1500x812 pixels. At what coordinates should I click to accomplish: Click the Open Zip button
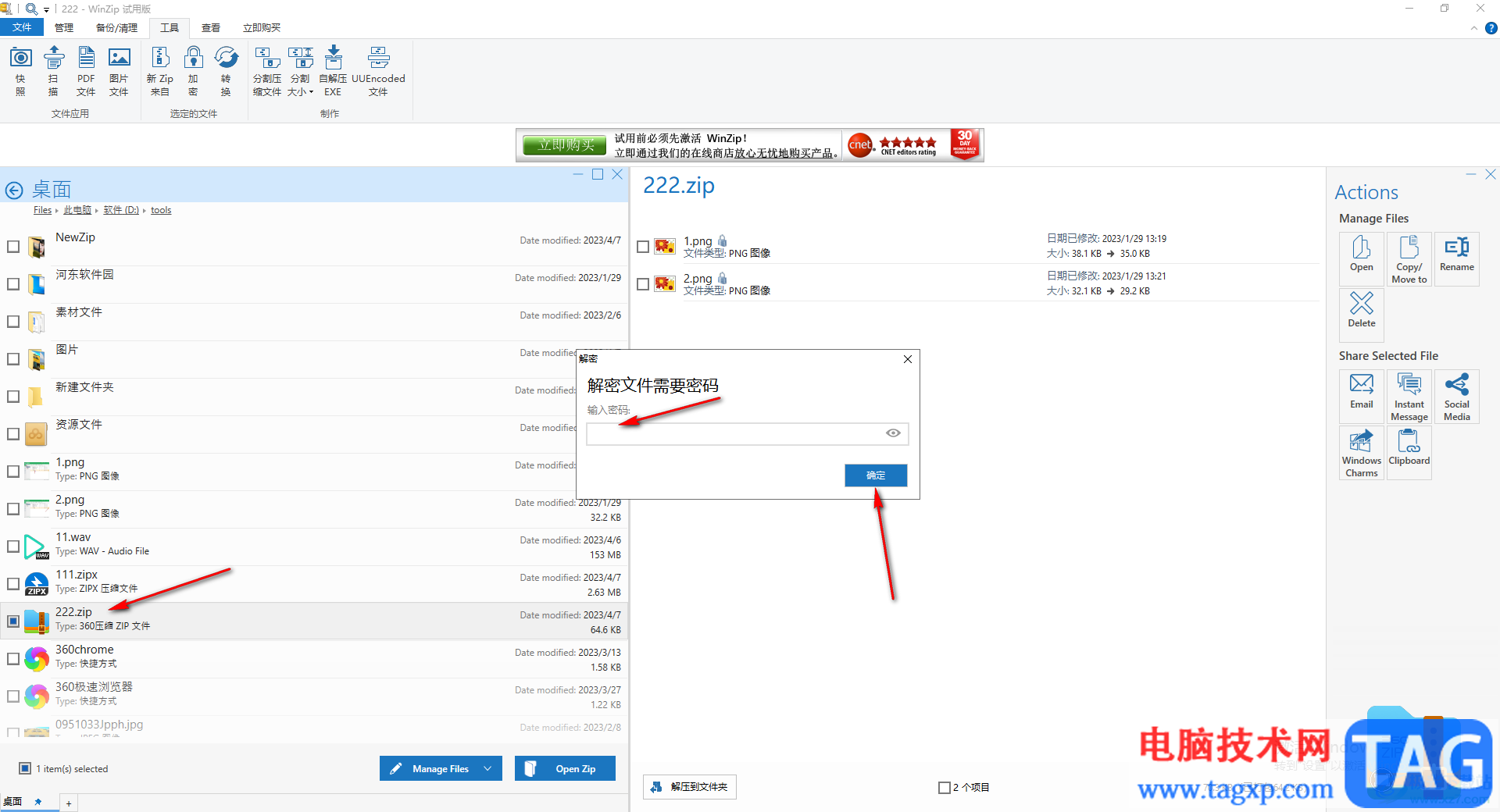tap(565, 769)
